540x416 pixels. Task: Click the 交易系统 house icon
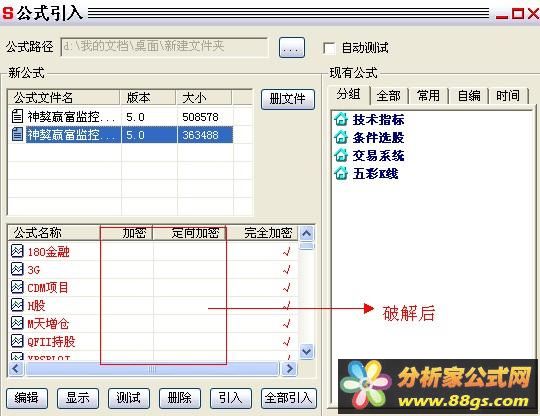(x=341, y=155)
